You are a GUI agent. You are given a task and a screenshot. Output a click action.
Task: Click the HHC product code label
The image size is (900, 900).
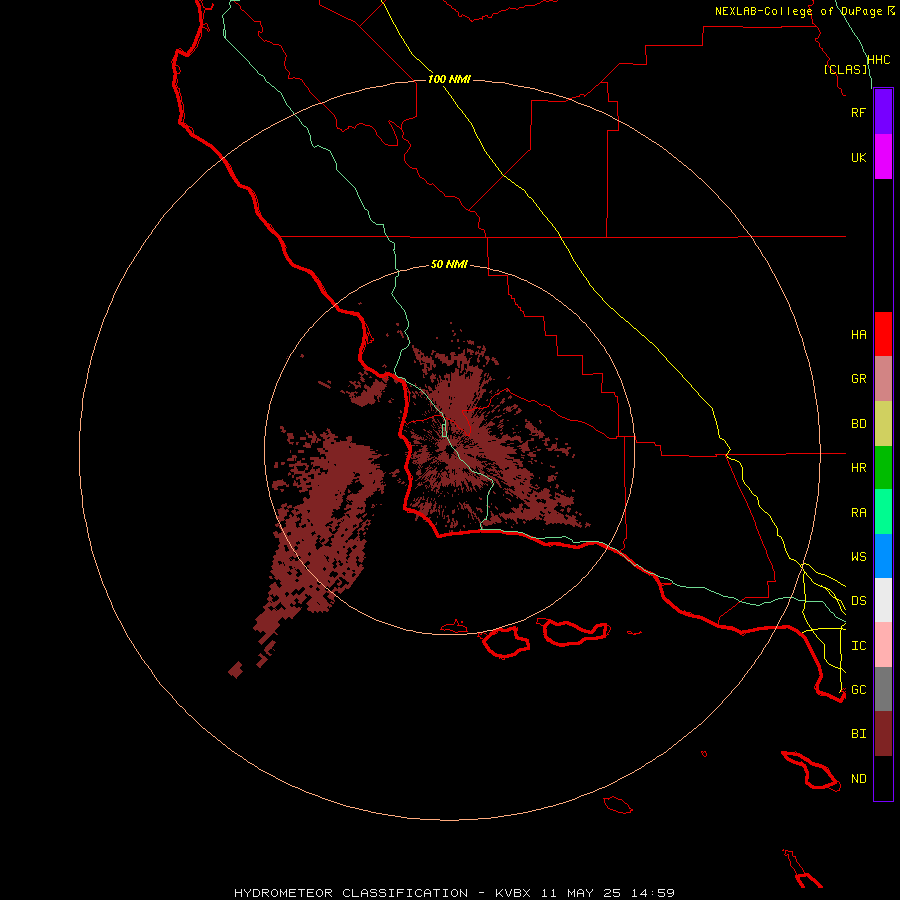[x=878, y=60]
